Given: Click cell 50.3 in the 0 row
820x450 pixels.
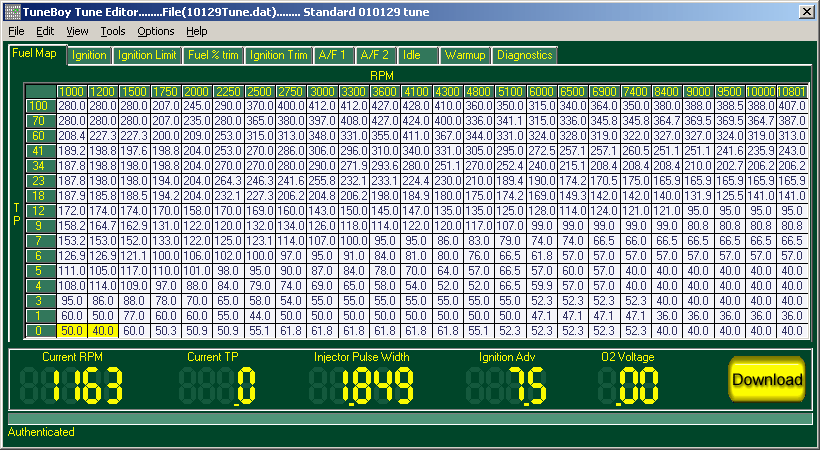Looking at the screenshot, I should (166, 331).
